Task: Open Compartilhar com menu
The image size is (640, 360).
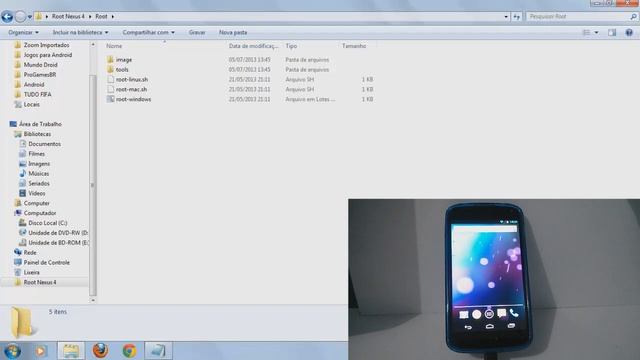Action: (x=149, y=32)
